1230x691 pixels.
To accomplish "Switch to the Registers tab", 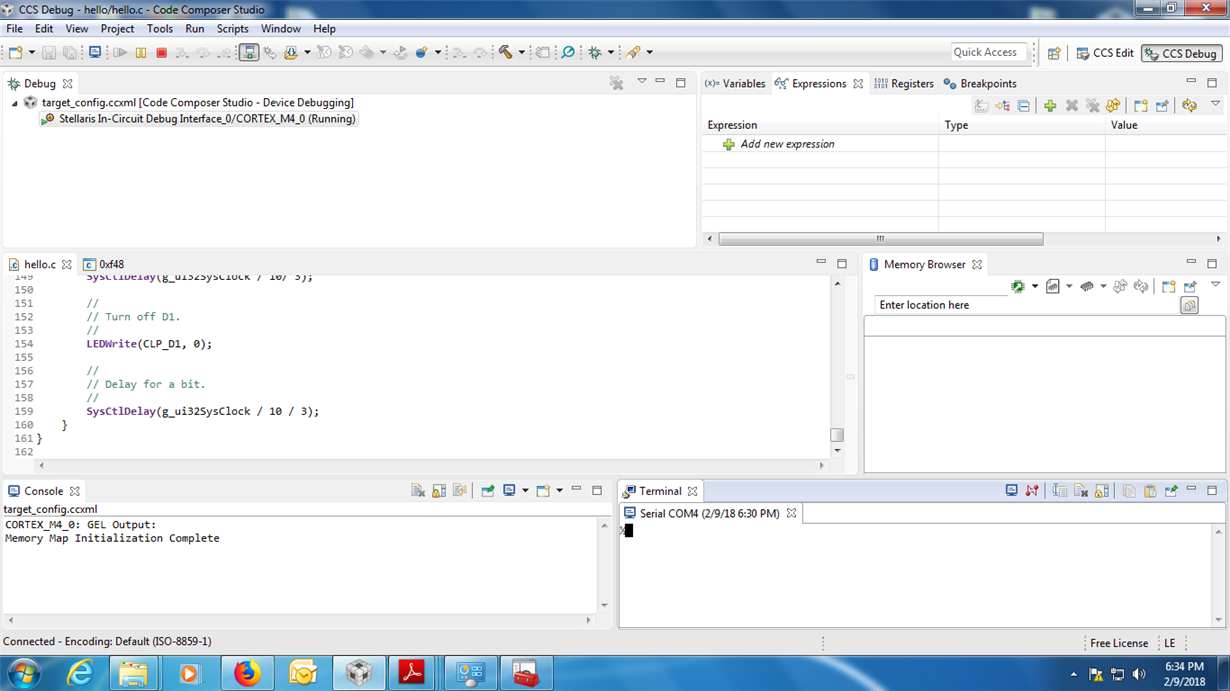I will click(x=904, y=84).
